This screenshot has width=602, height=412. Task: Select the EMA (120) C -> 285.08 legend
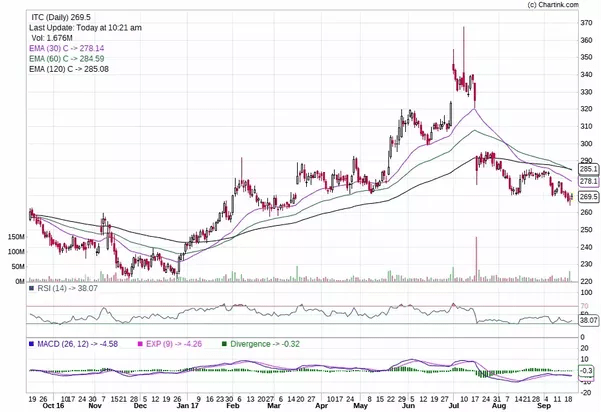pyautogui.click(x=69, y=69)
